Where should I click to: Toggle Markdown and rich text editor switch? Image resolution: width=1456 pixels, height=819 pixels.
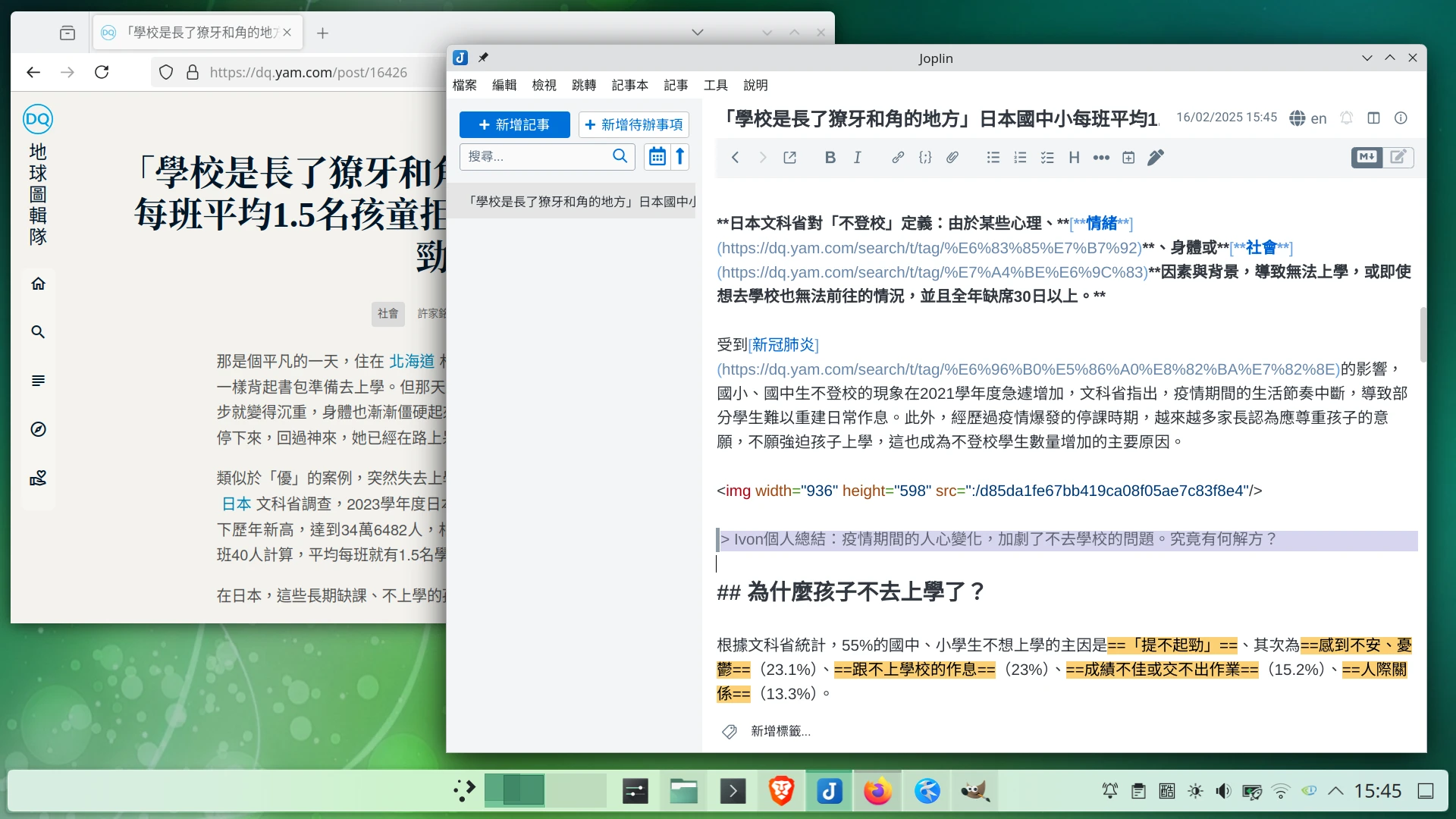[1382, 158]
